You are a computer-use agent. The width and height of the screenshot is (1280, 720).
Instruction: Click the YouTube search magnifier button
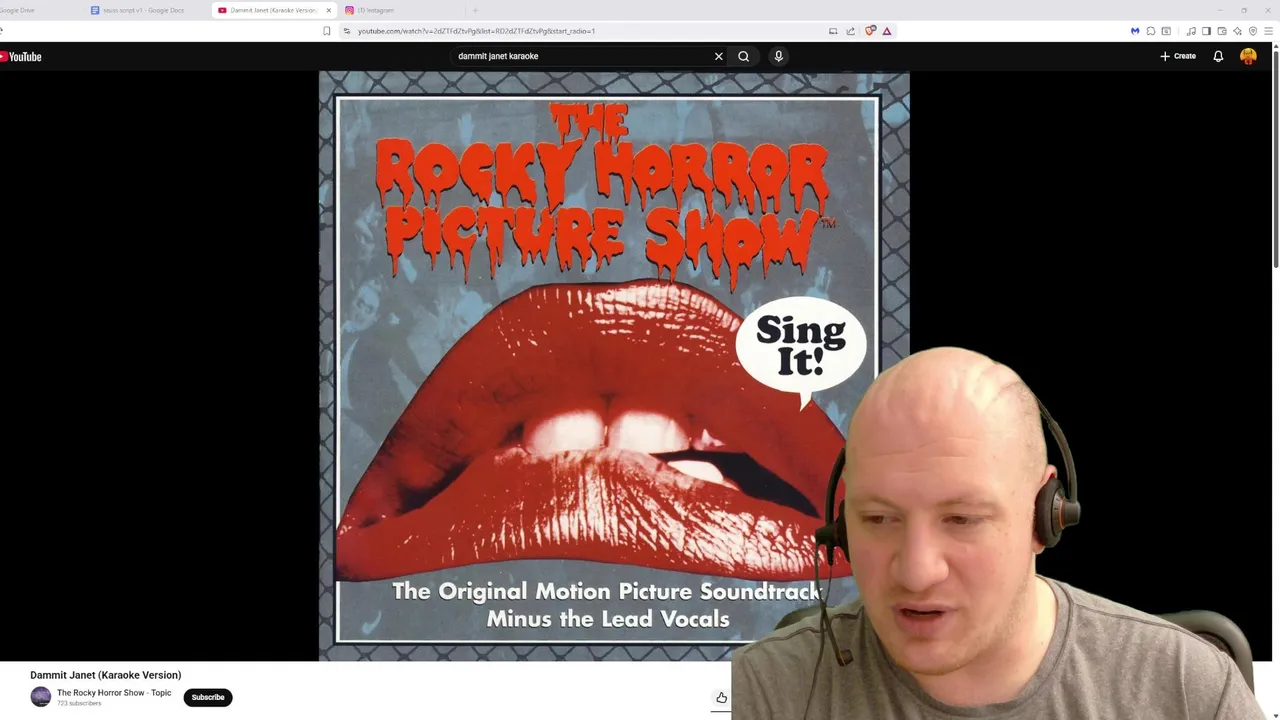click(743, 56)
